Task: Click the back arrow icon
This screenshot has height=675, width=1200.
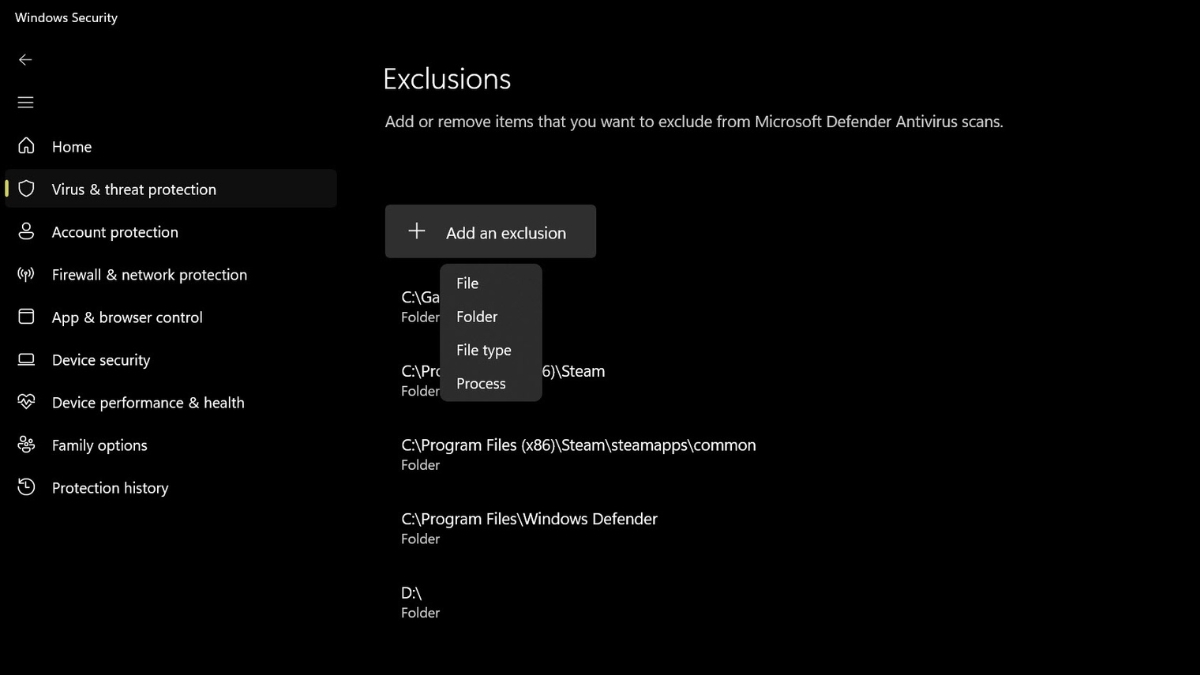Action: click(x=26, y=60)
